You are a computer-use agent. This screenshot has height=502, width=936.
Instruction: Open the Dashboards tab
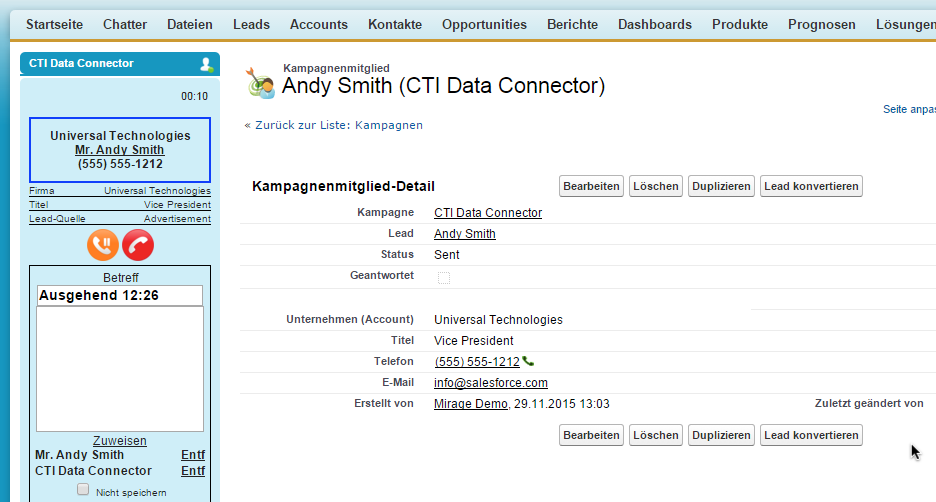655,24
